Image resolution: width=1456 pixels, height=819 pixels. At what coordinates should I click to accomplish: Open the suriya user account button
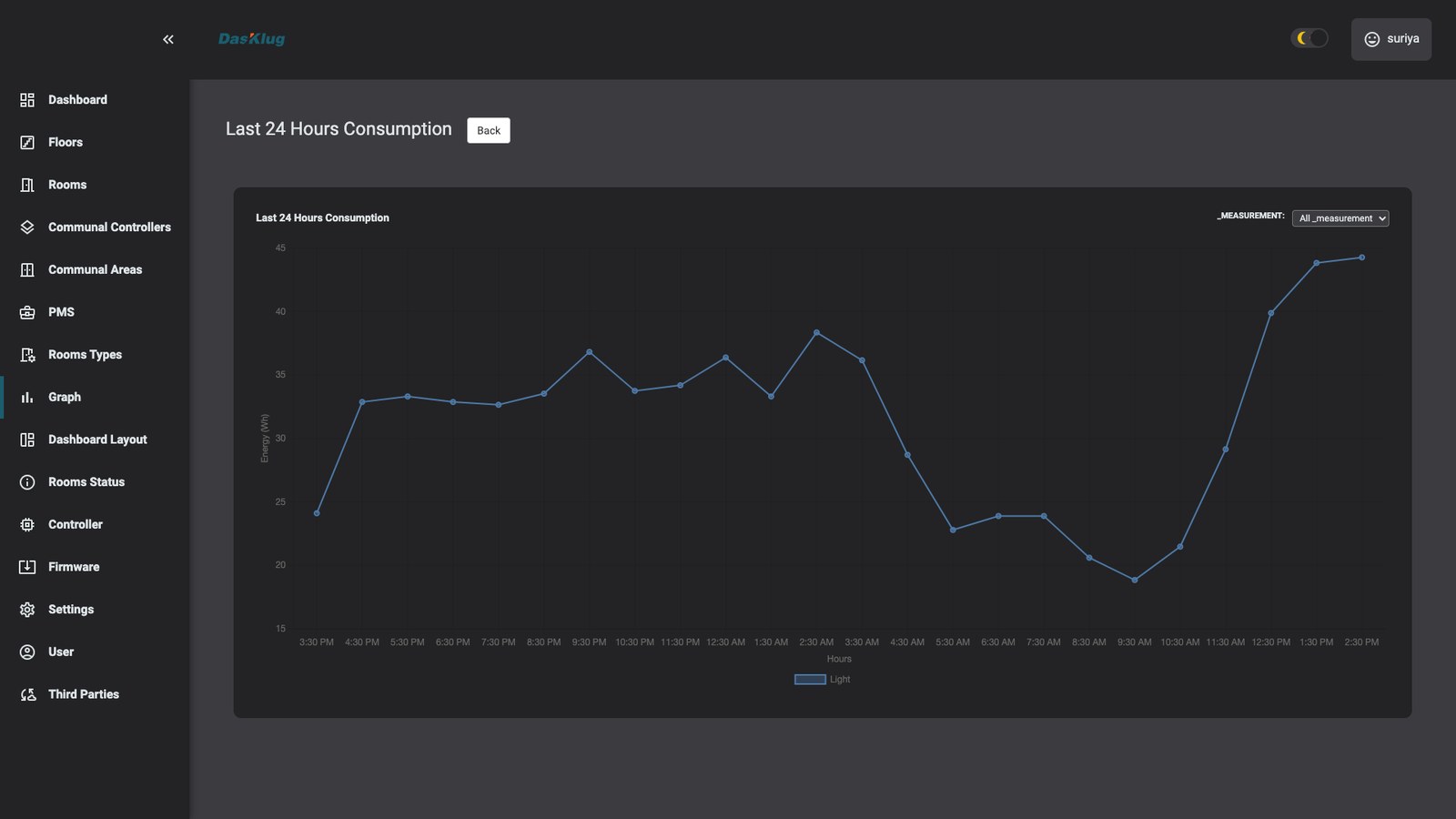coord(1390,39)
